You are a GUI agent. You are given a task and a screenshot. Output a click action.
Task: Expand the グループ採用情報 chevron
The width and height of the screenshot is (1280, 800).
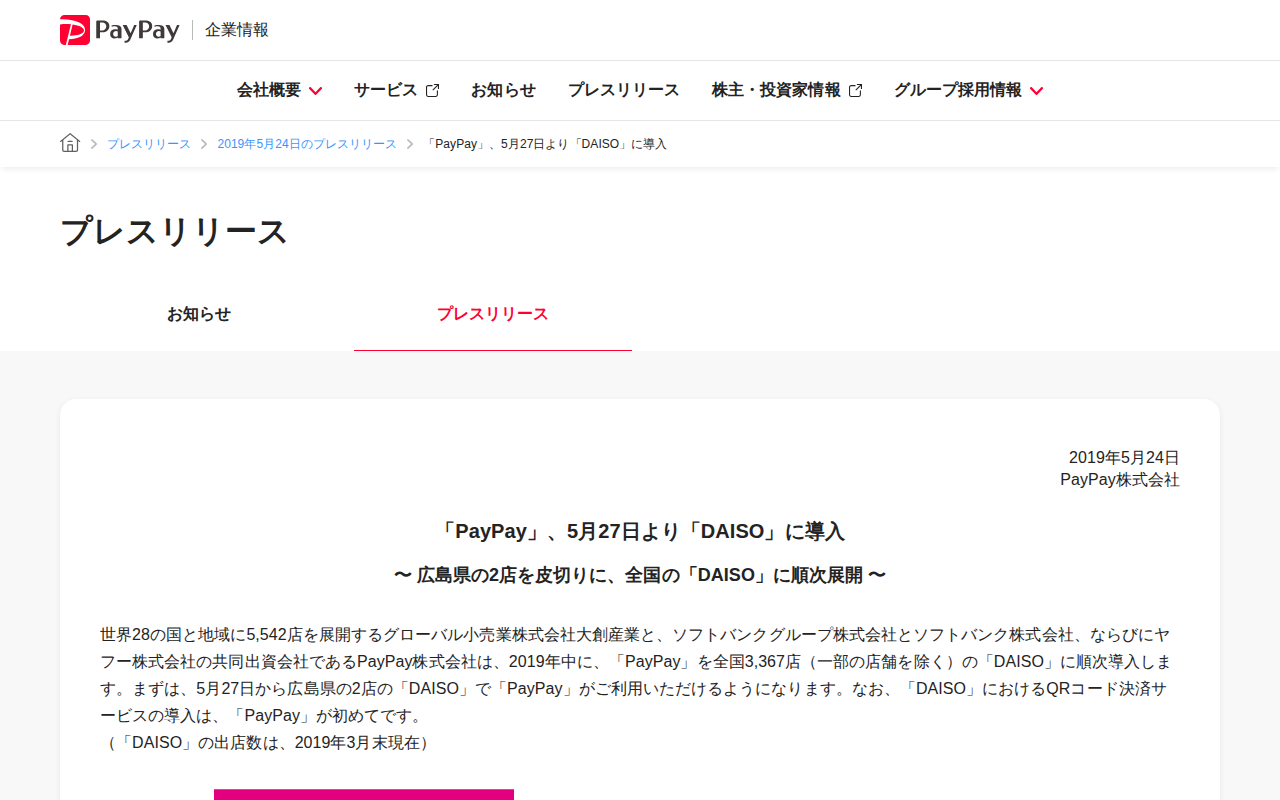point(1036,91)
